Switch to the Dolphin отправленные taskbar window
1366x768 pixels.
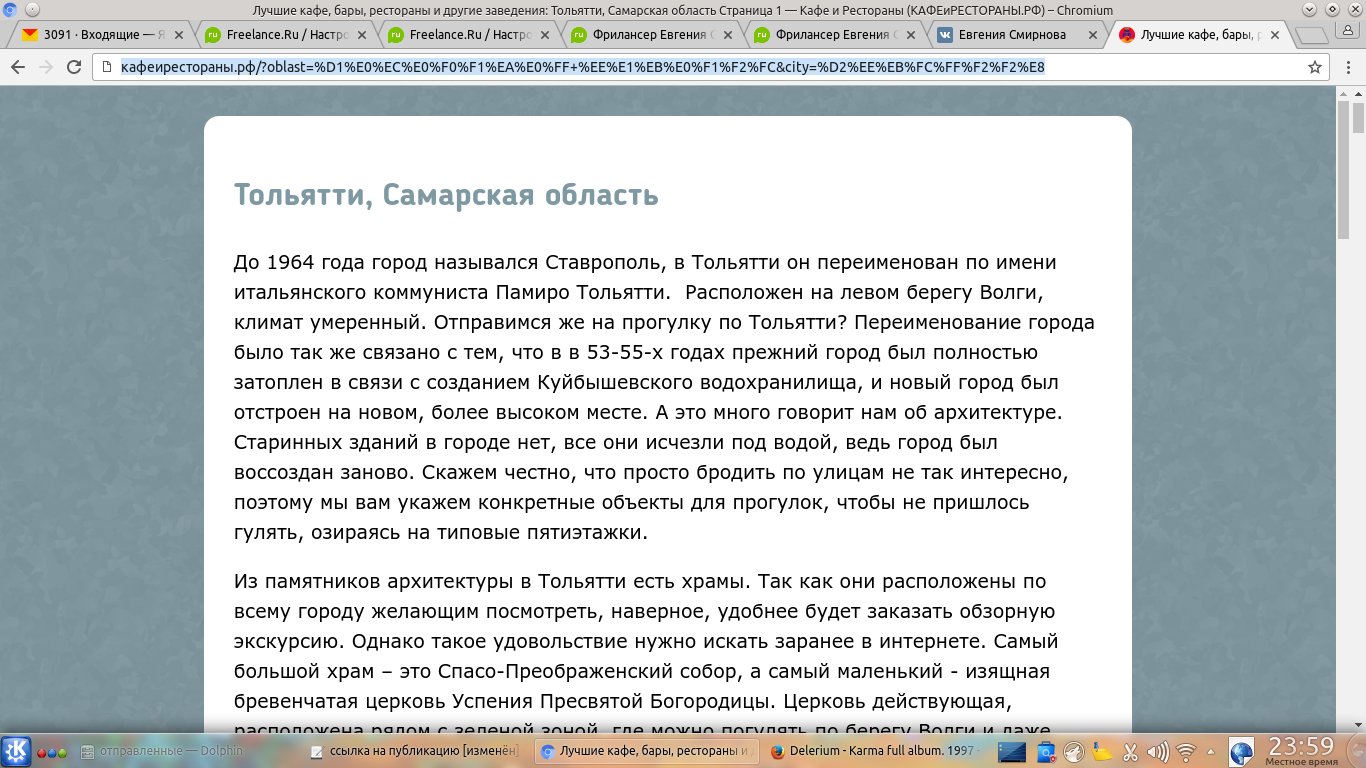(187, 752)
